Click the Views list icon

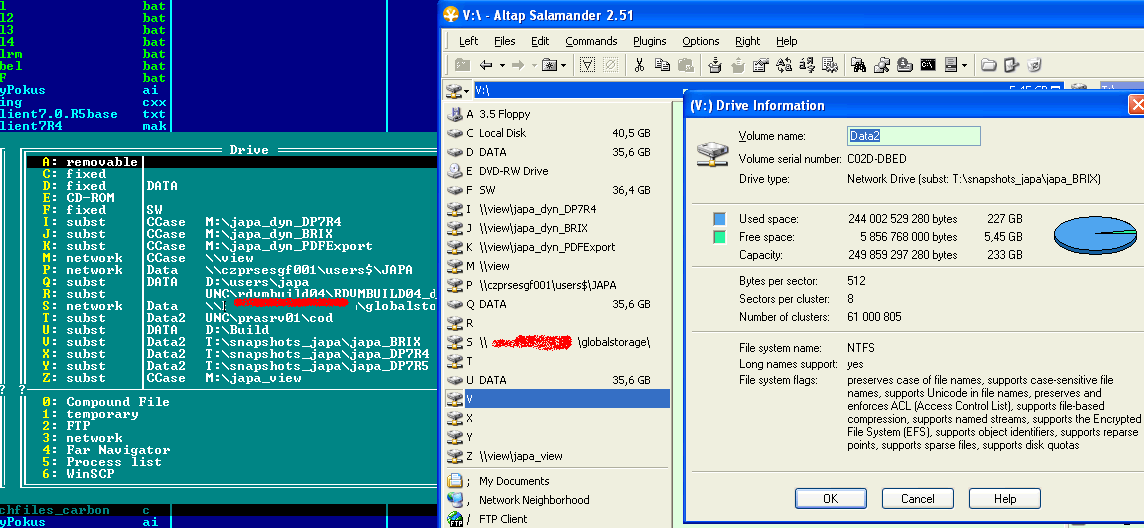[951, 65]
